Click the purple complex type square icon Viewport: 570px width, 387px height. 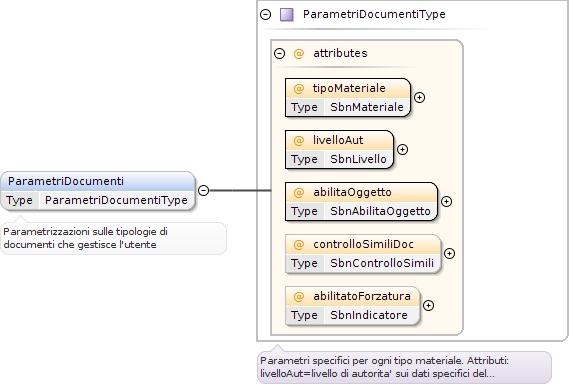click(286, 15)
